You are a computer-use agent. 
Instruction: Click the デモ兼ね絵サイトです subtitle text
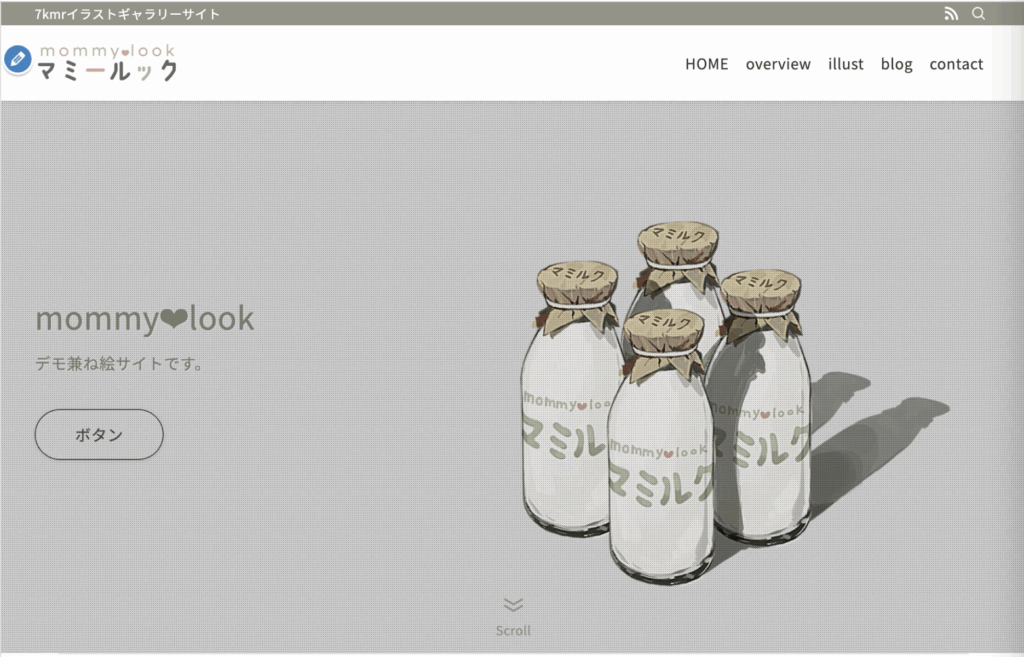coord(119,364)
